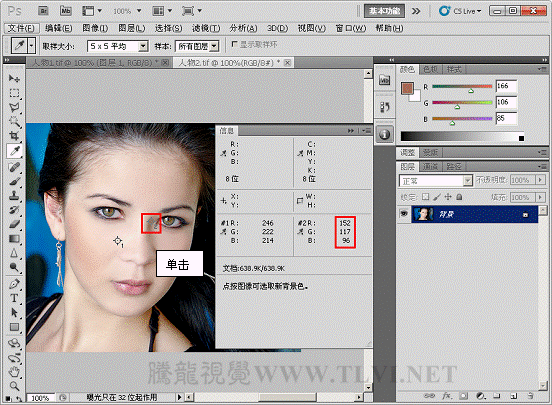This screenshot has height=405, width=552.
Task: Adjust the G color slider
Action: (x=457, y=107)
